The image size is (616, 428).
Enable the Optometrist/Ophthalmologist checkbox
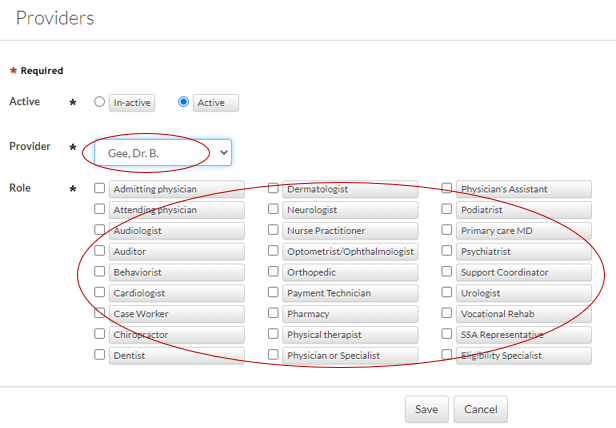(273, 251)
